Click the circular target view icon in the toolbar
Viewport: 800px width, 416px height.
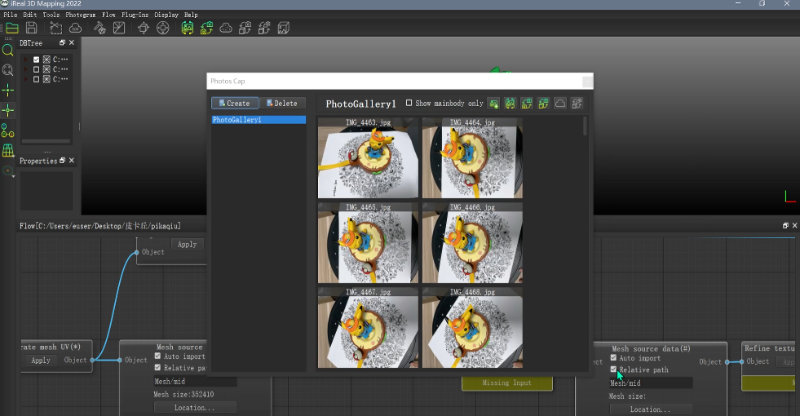click(x=163, y=28)
